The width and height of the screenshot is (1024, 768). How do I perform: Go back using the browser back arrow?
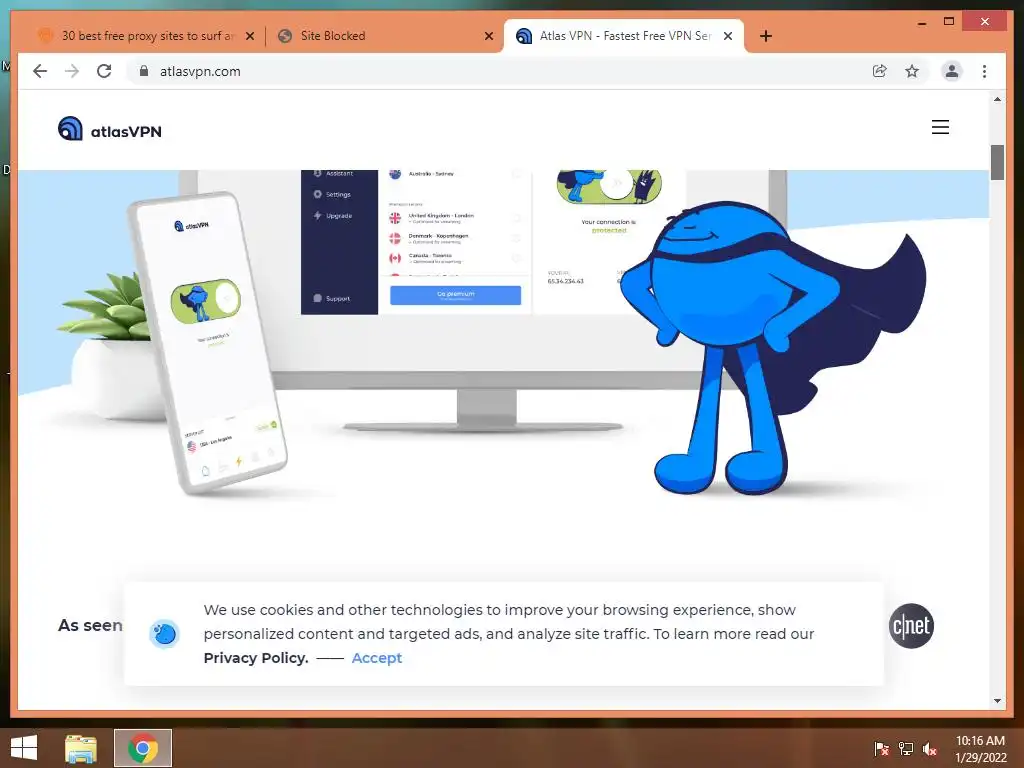click(x=40, y=71)
